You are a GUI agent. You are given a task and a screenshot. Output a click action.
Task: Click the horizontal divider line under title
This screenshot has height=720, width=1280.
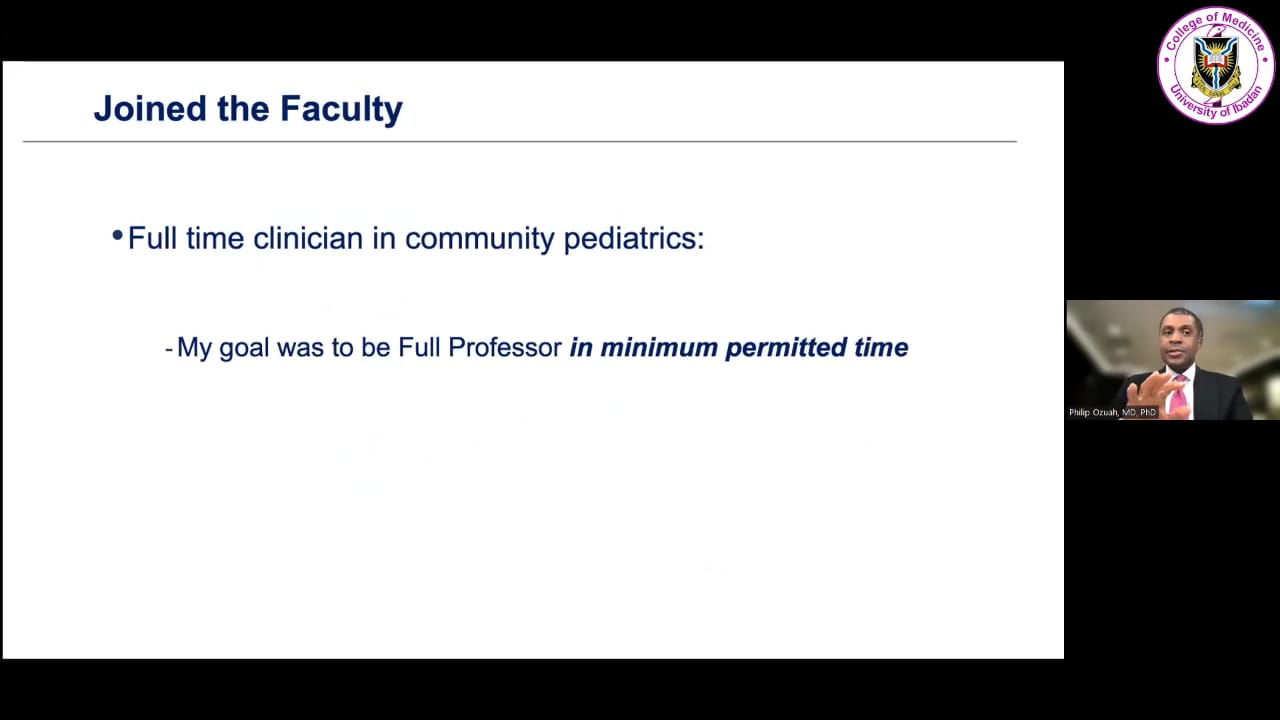pyautogui.click(x=520, y=142)
